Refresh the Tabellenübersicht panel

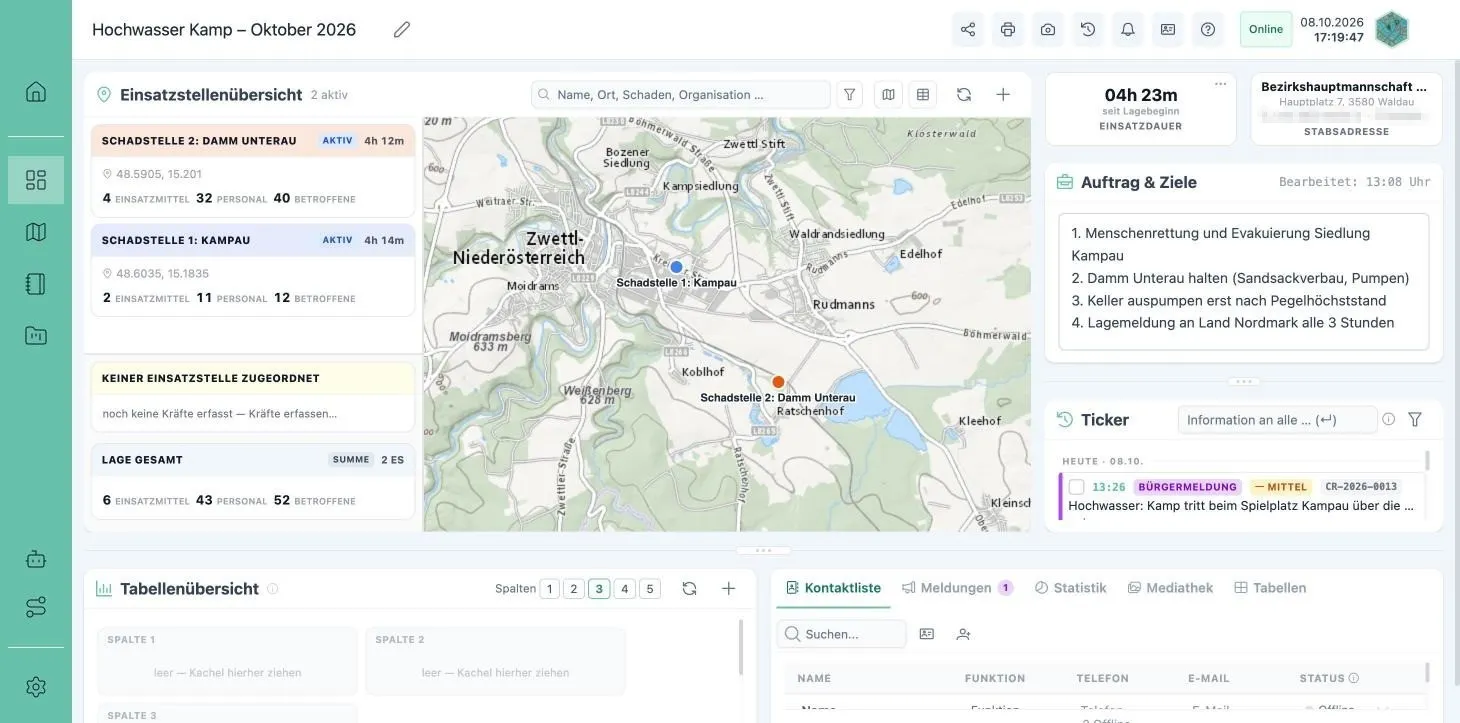coord(689,589)
